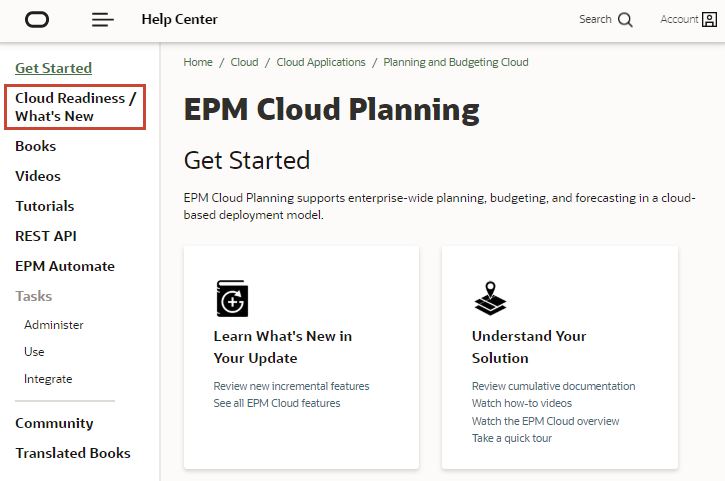Click Review new incremental features link
Image resolution: width=725 pixels, height=481 pixels.
tap(291, 386)
